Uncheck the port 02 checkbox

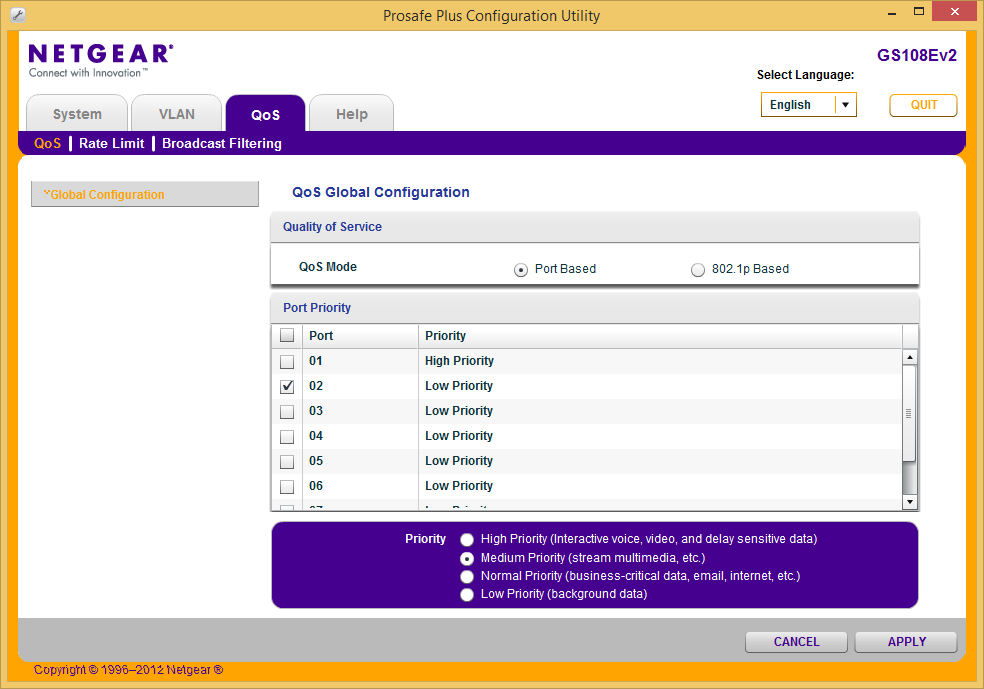[x=287, y=386]
